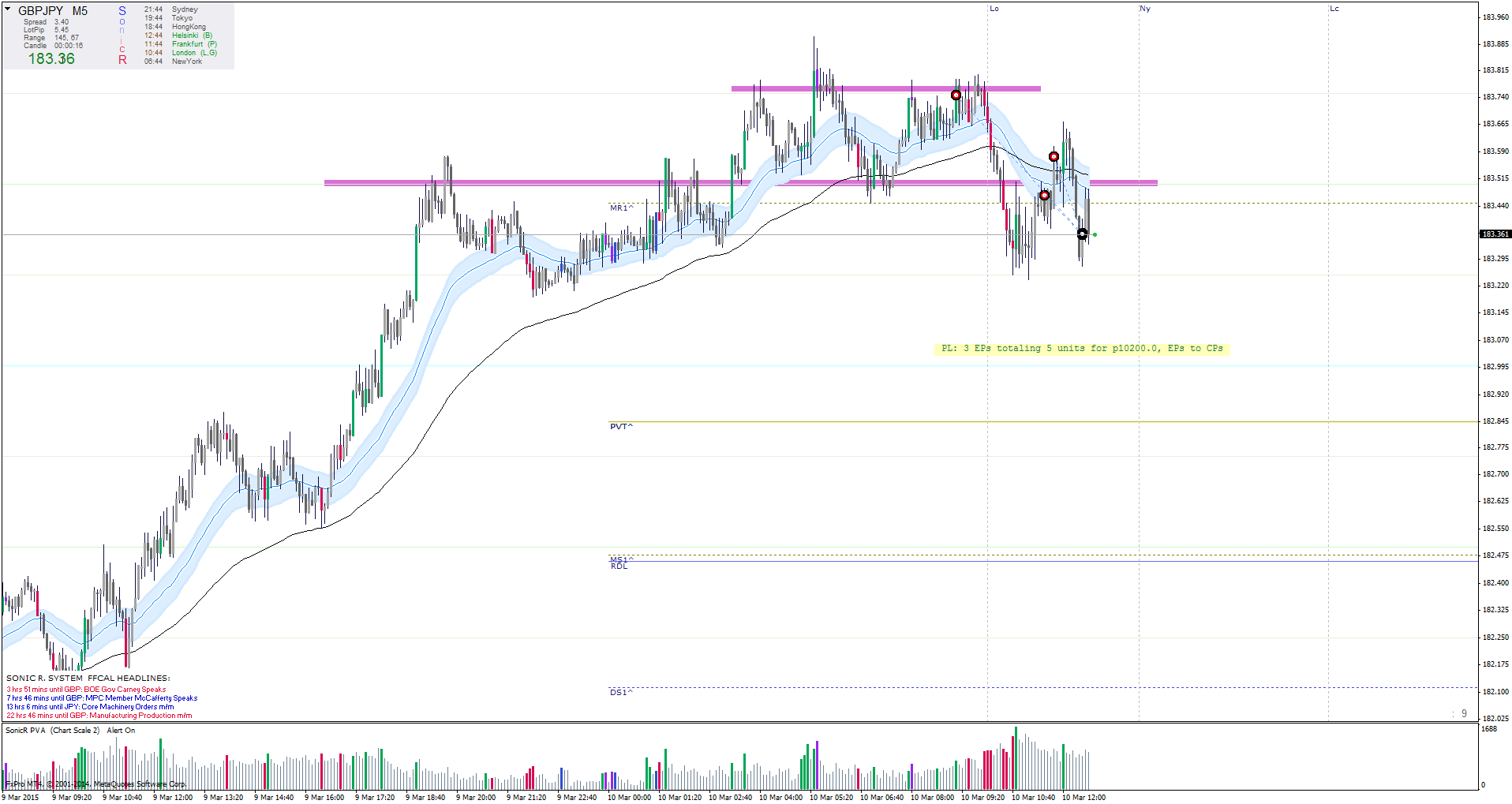Click the Lo session marker label
Viewport: 1512px width, 804px height.
(x=994, y=9)
